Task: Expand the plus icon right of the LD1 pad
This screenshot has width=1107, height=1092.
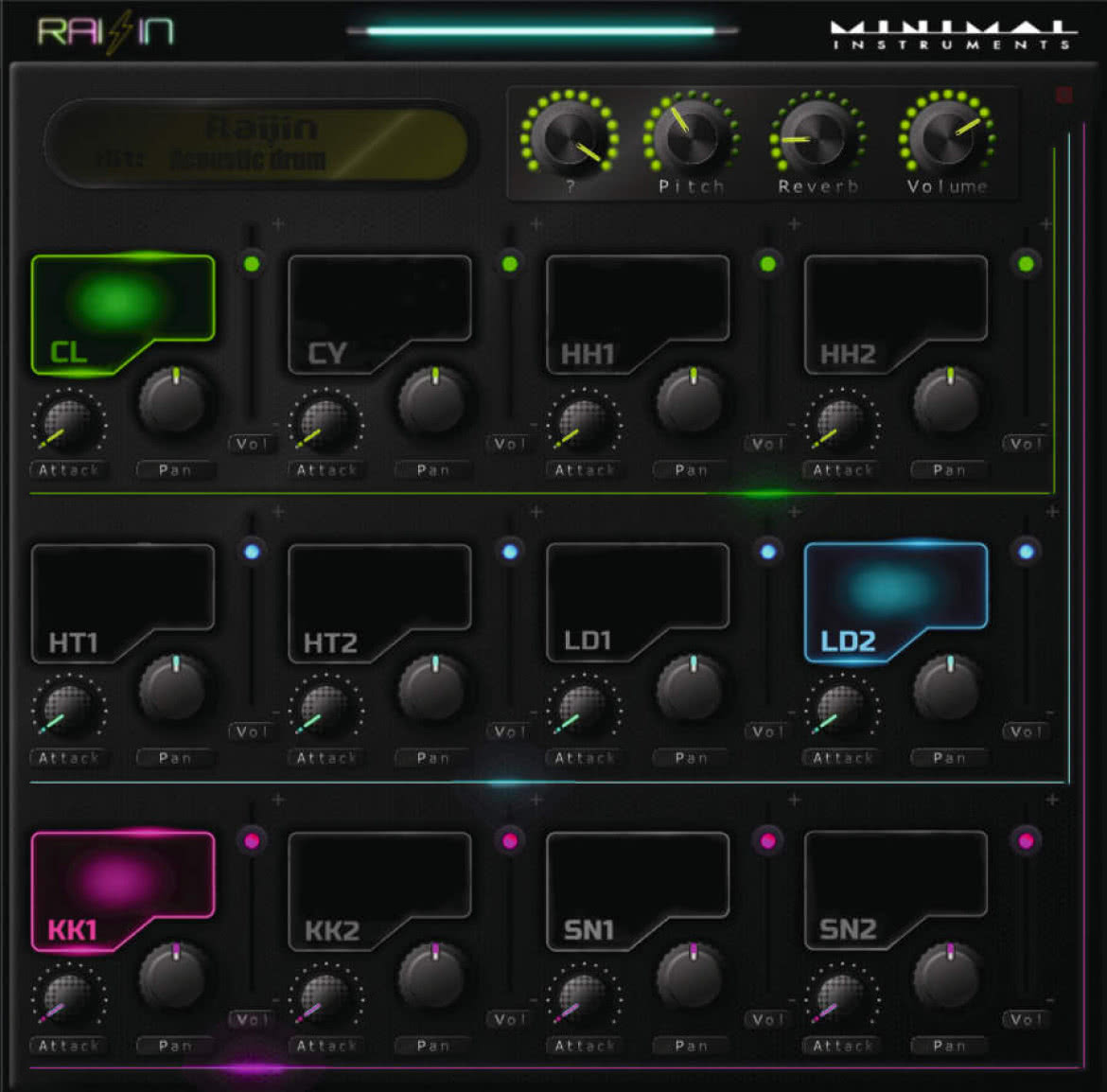Action: click(794, 511)
